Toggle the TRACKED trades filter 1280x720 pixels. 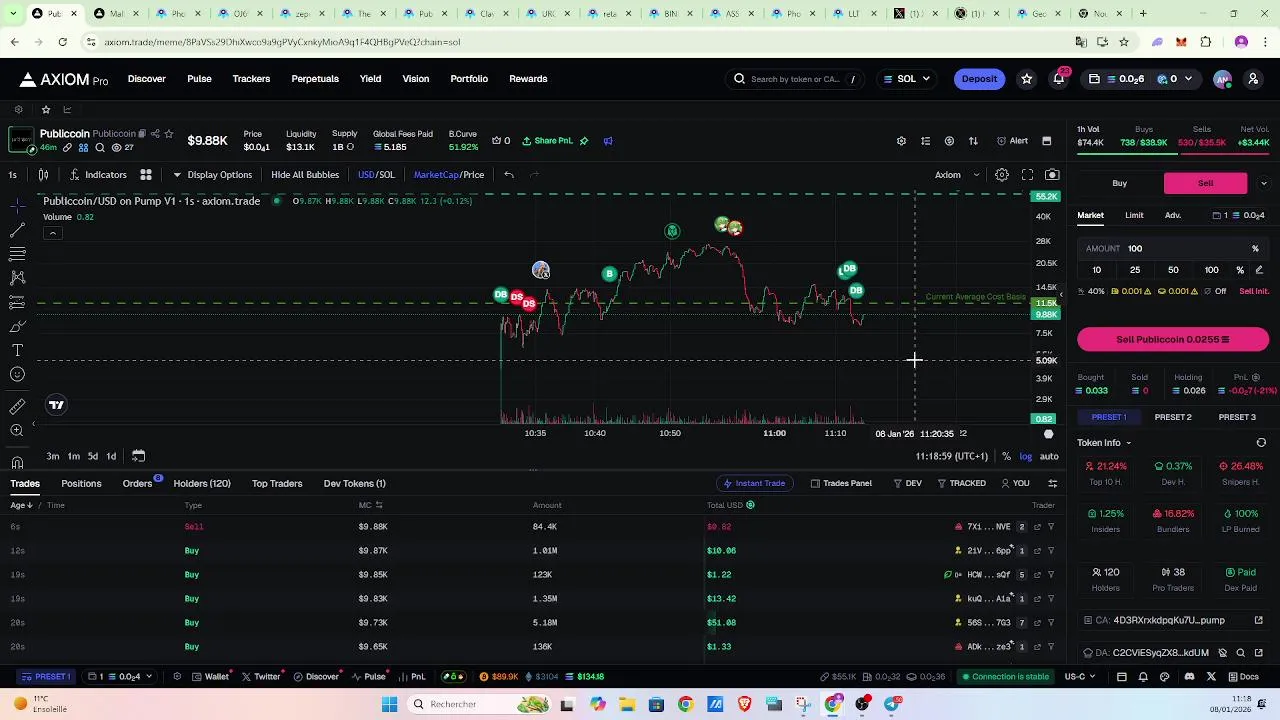[961, 483]
